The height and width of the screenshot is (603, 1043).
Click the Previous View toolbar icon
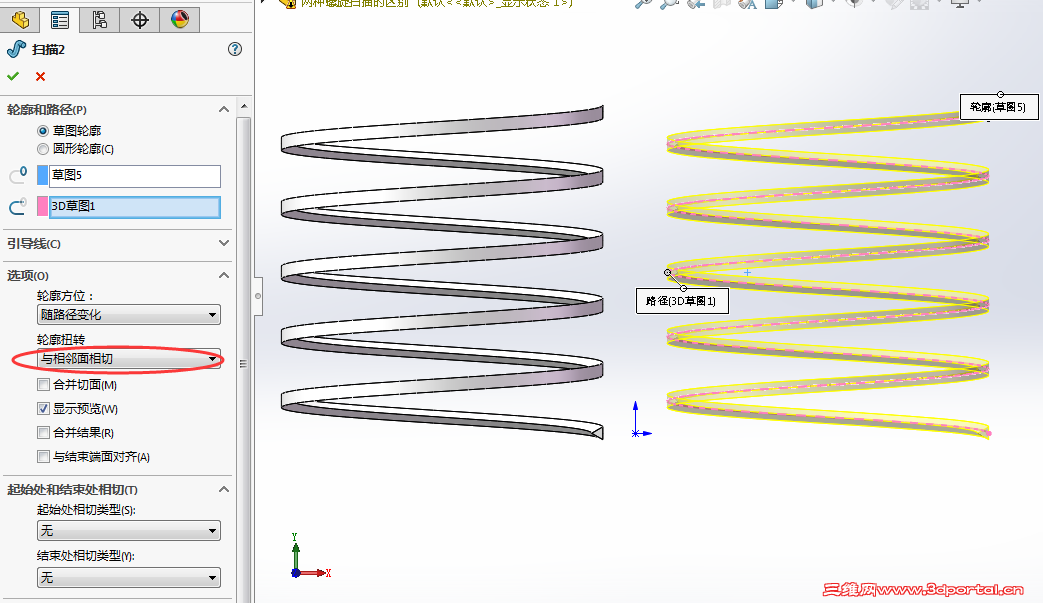696,3
